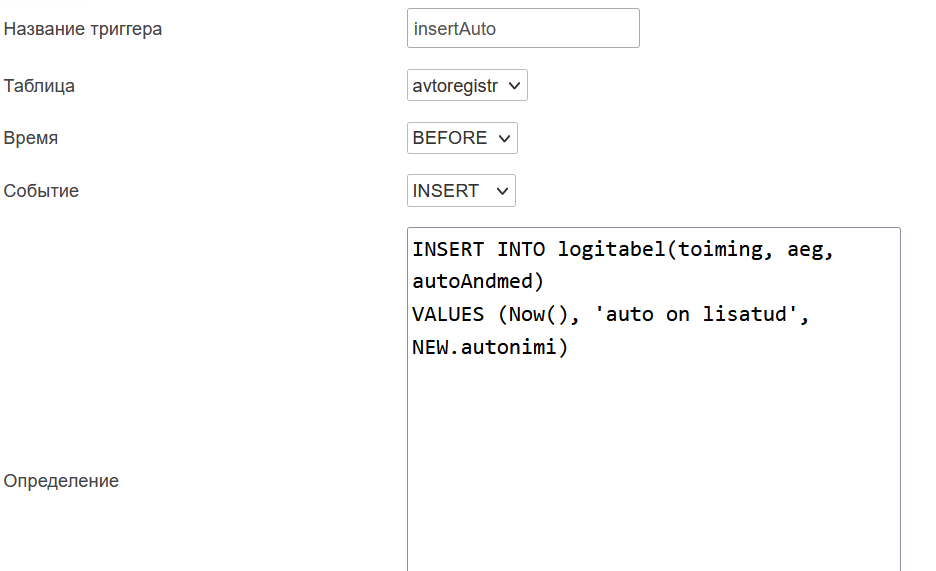Place cursor on the word autoAndmed in definition
Viewport: 936px width, 571px height.
click(472, 281)
